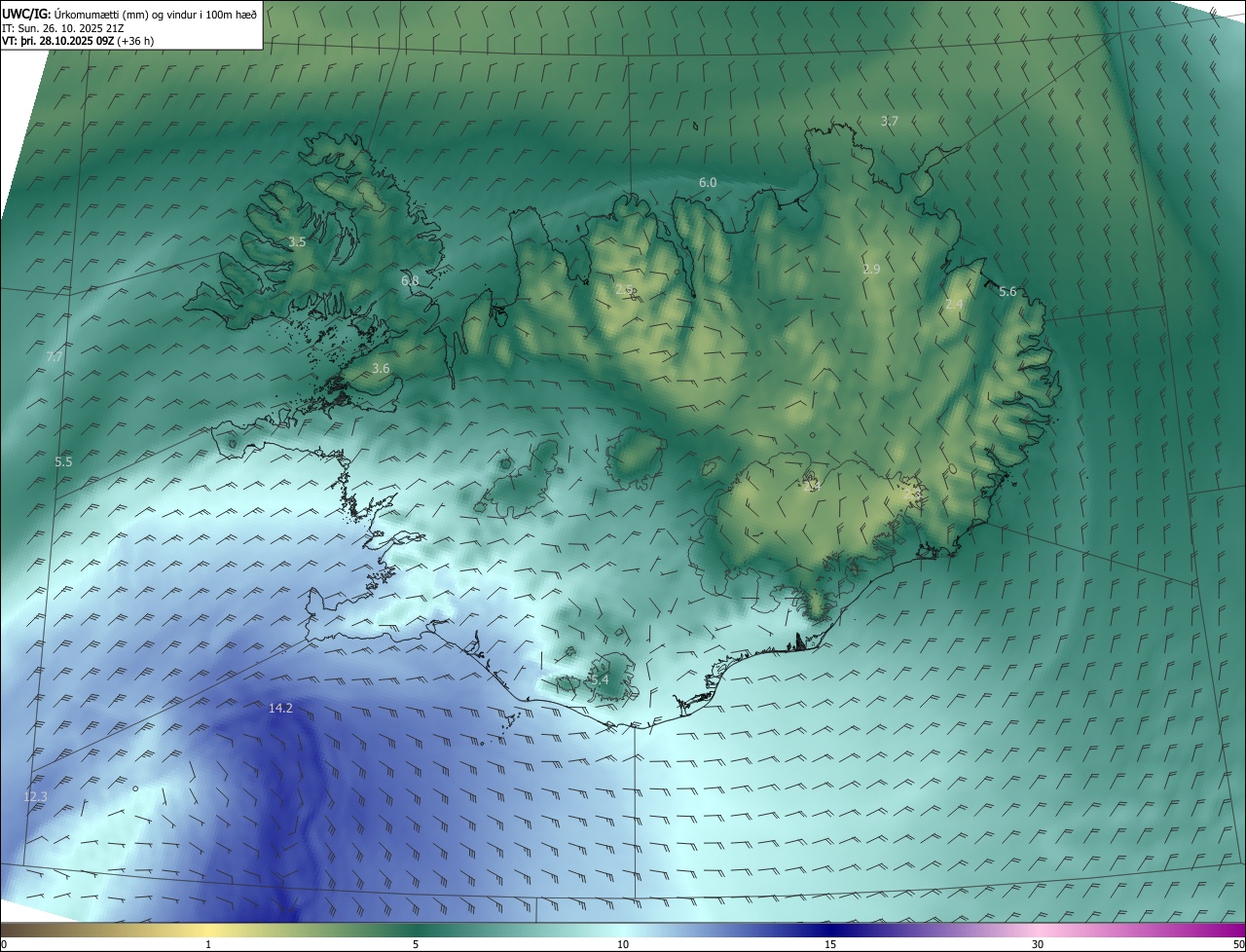Click the 5.5 value label on the map
The width and height of the screenshot is (1246, 952).
64,461
